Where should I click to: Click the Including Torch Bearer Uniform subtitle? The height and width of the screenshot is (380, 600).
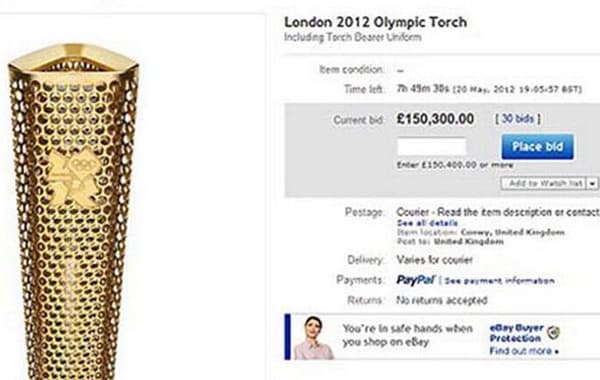[352, 37]
